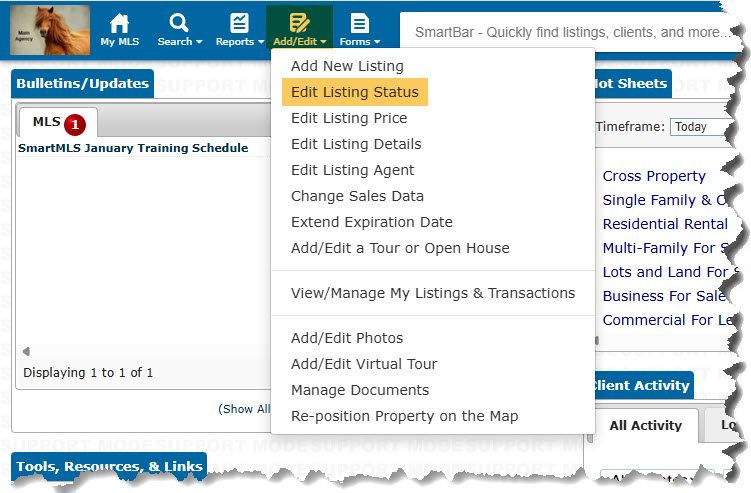Click the Show All link
This screenshot has height=493, width=751.
click(x=244, y=409)
